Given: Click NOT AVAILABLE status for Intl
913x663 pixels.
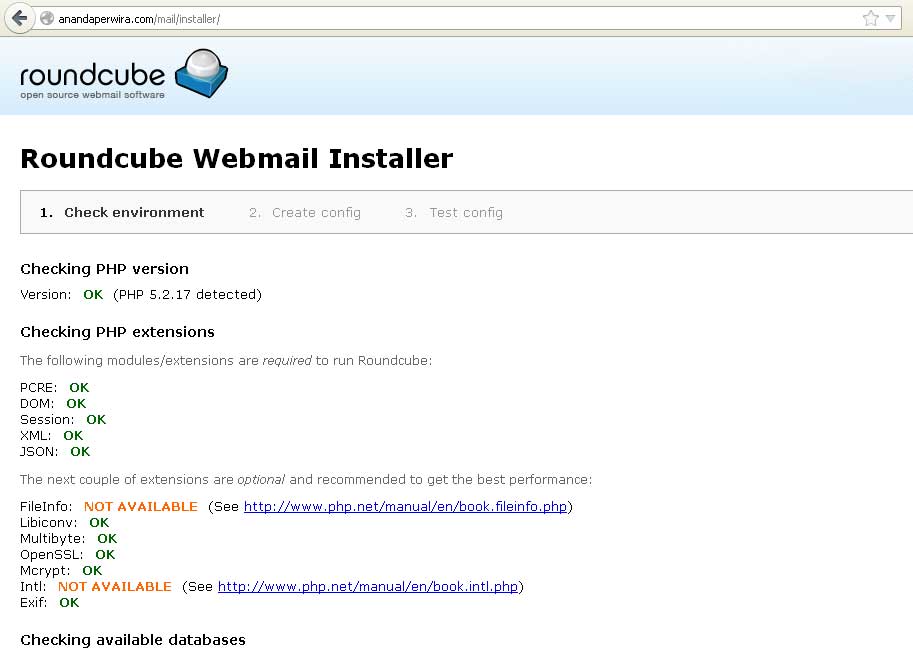Looking at the screenshot, I should click(115, 586).
